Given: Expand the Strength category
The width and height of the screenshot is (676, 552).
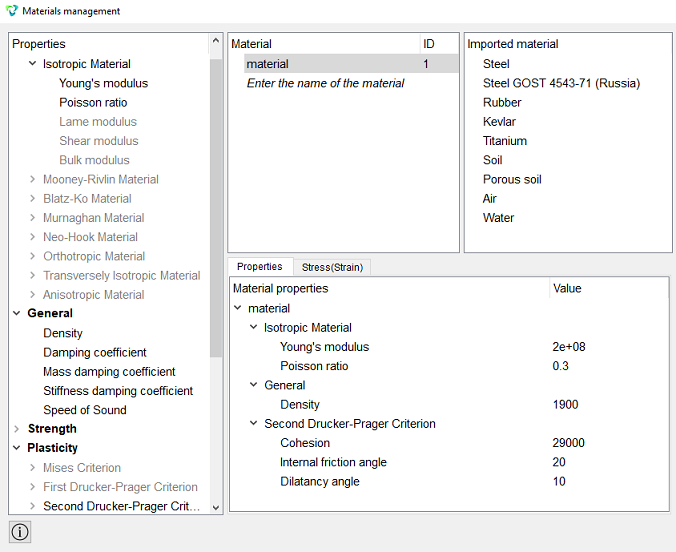Looking at the screenshot, I should 16,429.
